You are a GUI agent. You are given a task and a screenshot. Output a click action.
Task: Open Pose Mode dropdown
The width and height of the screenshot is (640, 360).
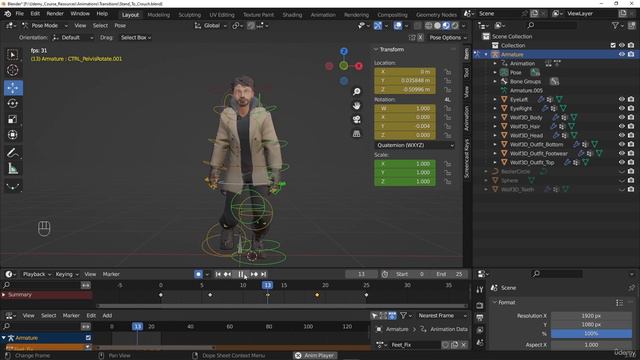coord(45,25)
